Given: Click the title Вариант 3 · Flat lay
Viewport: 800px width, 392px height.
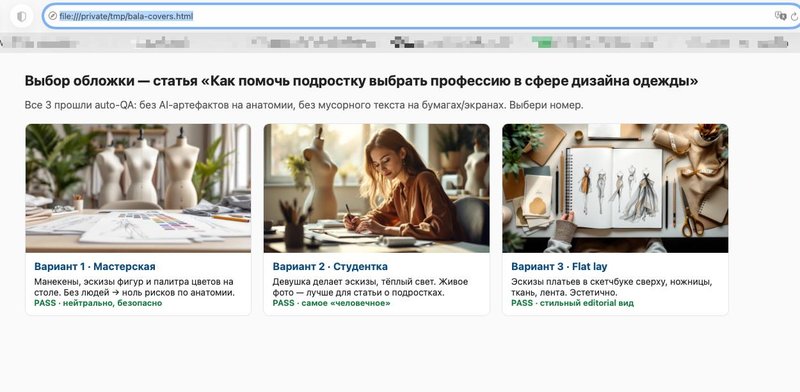Looking at the screenshot, I should tap(559, 266).
